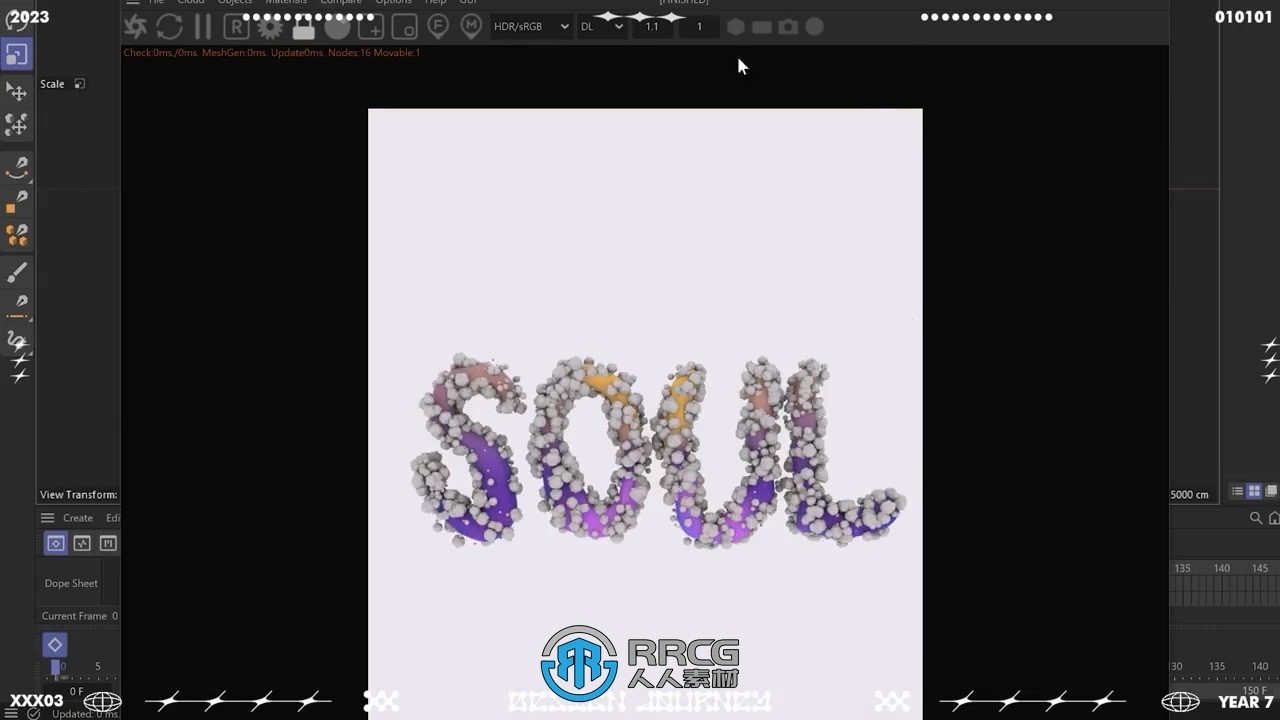The width and height of the screenshot is (1280, 720).
Task: Open the DL kernel dropdown
Action: click(602, 27)
